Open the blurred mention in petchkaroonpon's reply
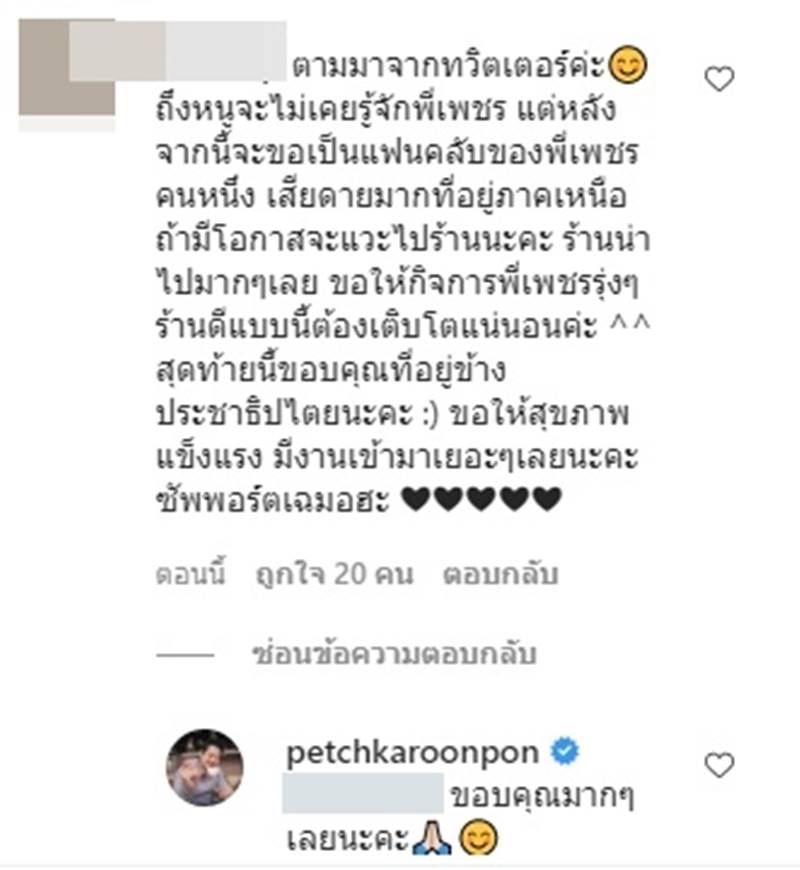Image resolution: width=800 pixels, height=870 pixels. click(363, 793)
